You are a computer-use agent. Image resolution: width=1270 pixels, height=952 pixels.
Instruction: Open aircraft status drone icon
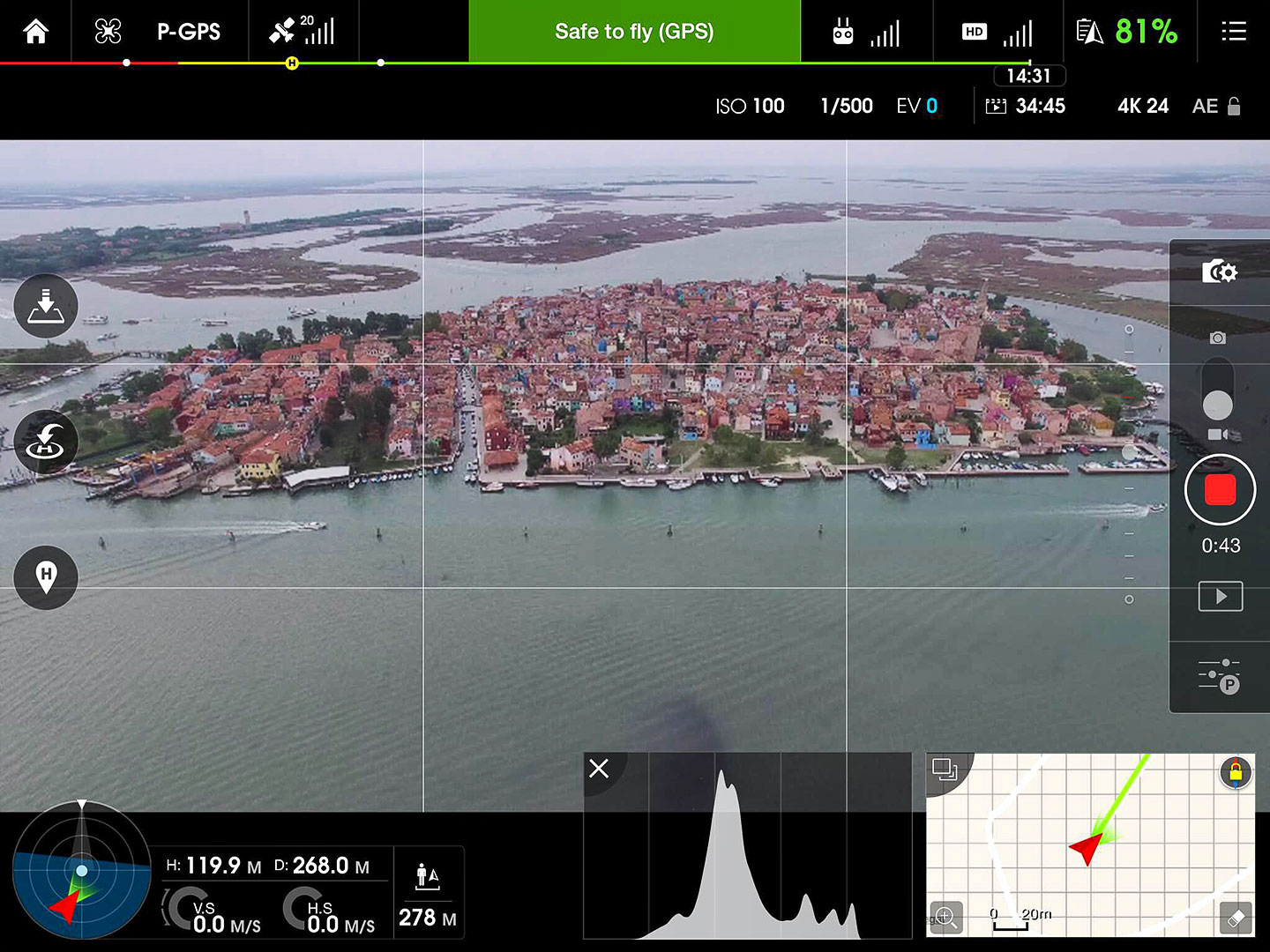pos(108,32)
